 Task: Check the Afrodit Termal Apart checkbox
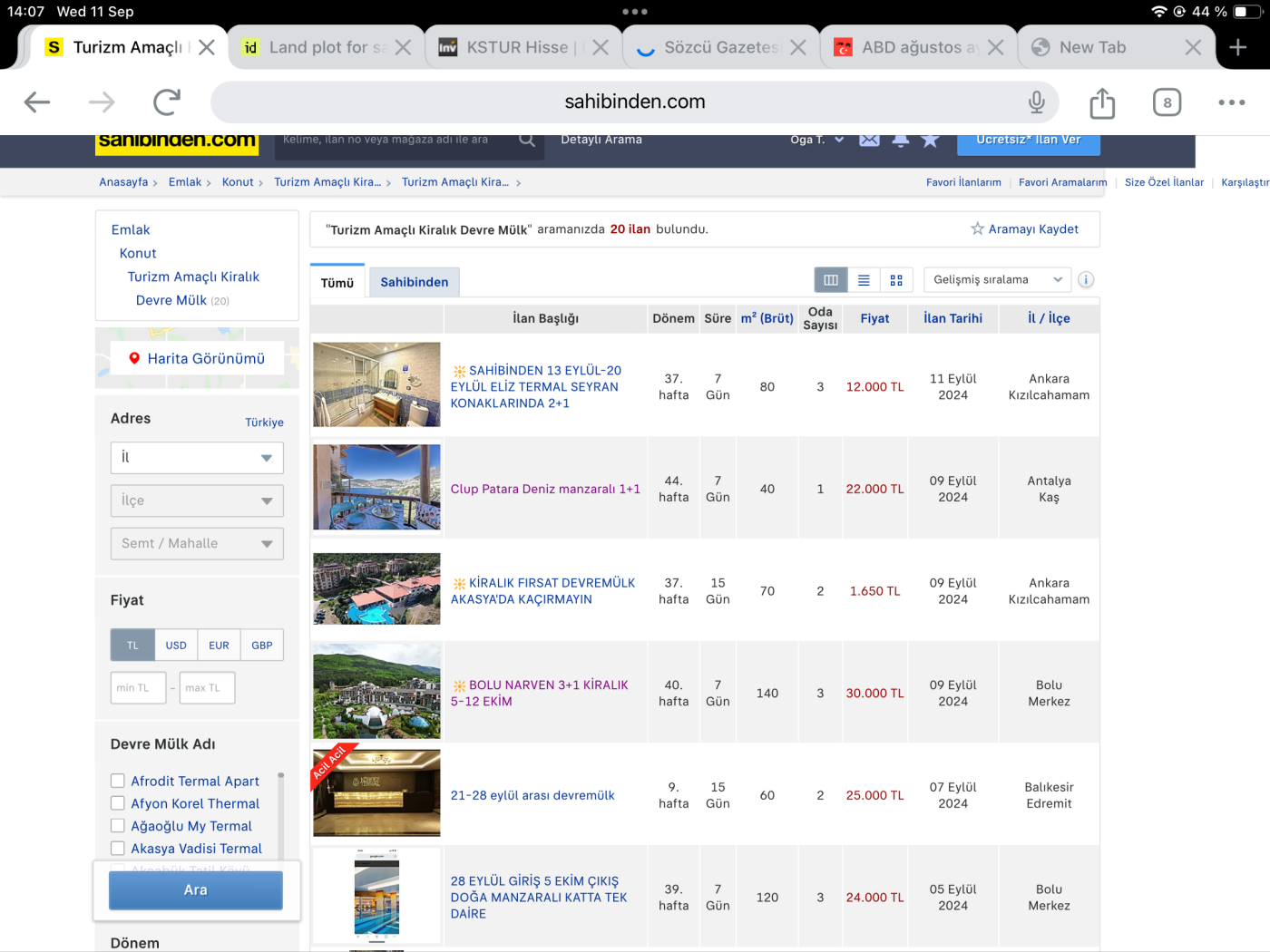click(x=118, y=781)
